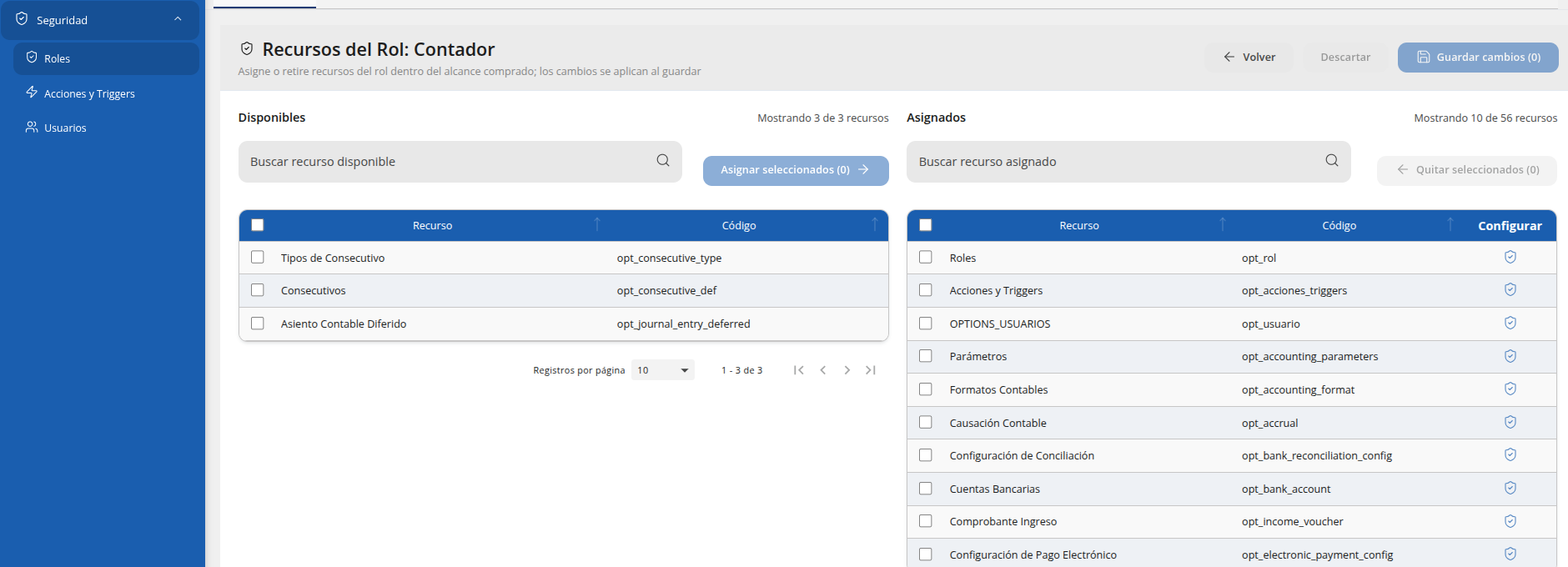
Task: Sort available table by Recurso arrow
Action: (597, 224)
